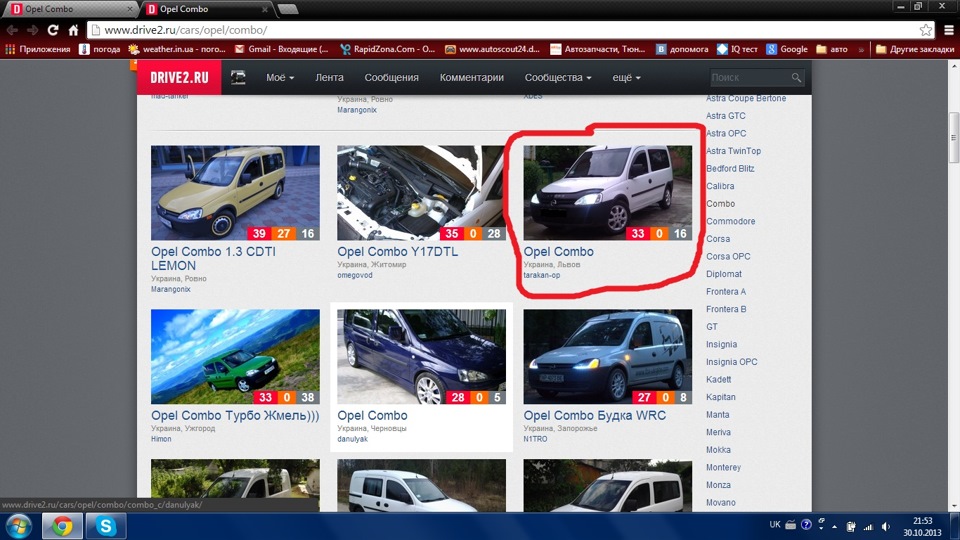Viewport: 960px width, 540px height.
Task: Open Opel Combo Турбо Жмель title link
Action: 235,415
